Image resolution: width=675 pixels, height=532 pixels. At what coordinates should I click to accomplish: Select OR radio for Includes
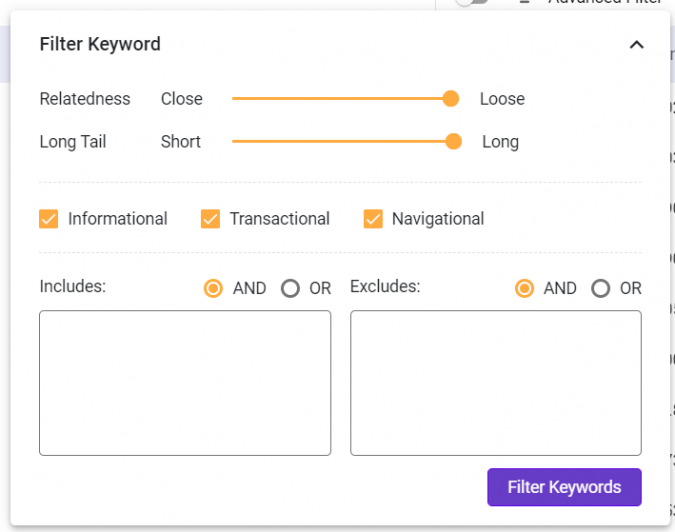tap(291, 288)
